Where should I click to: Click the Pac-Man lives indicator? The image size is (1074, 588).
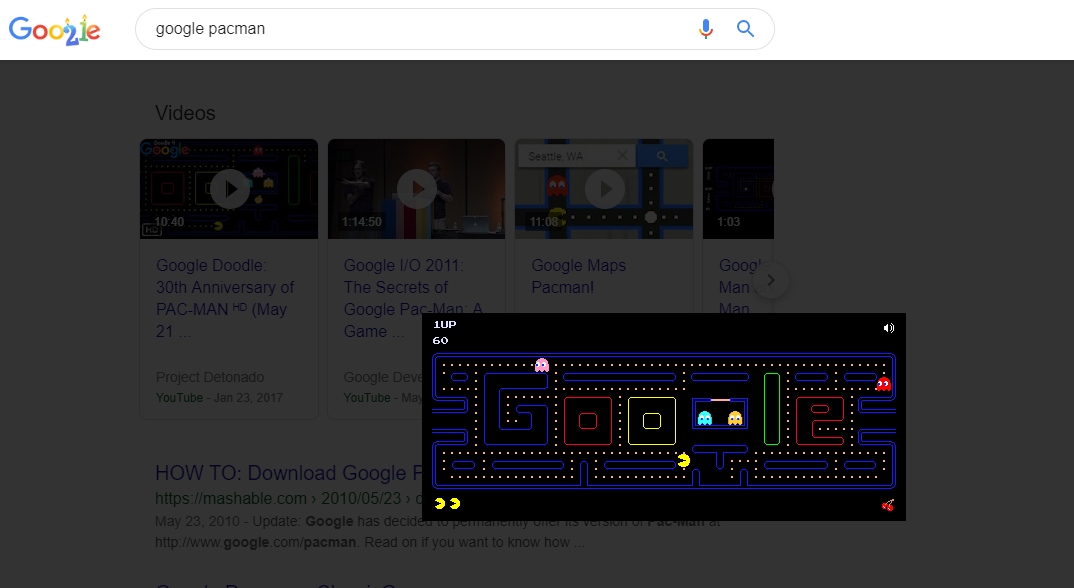pos(447,504)
